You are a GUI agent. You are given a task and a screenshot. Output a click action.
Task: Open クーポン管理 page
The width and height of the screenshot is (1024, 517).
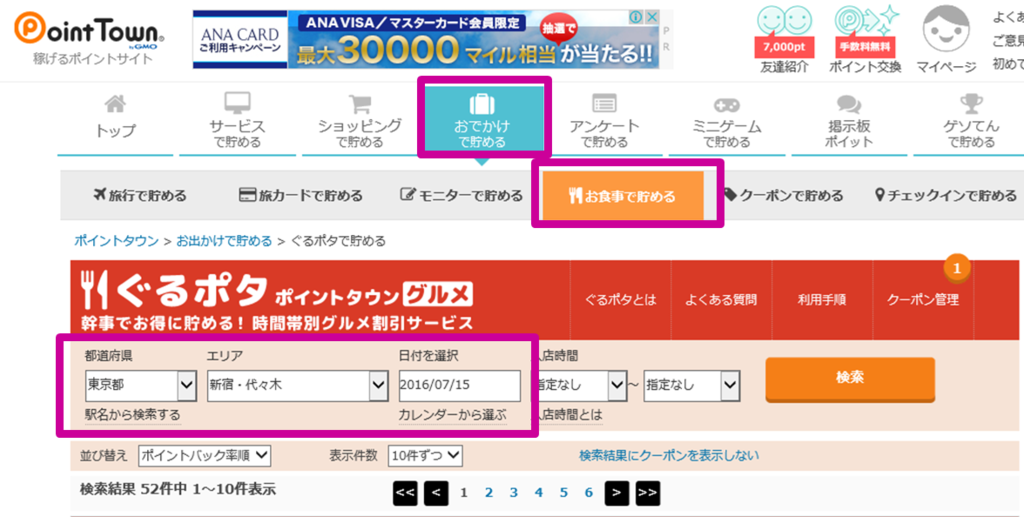(923, 300)
